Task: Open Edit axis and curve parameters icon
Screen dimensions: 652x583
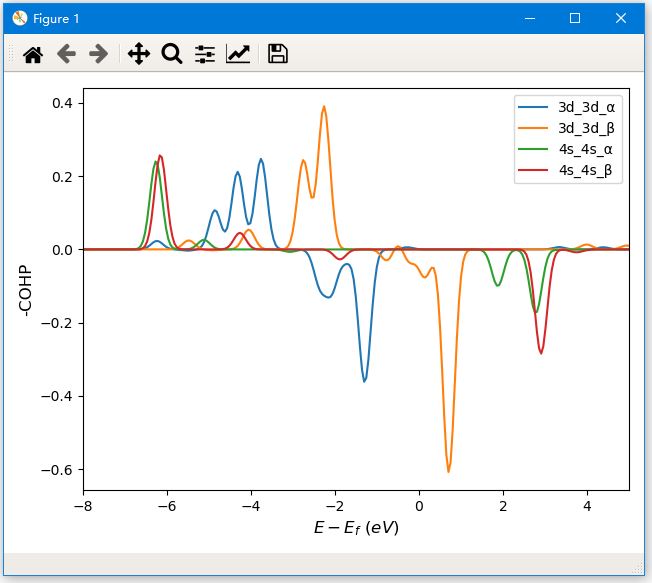Action: pos(238,54)
